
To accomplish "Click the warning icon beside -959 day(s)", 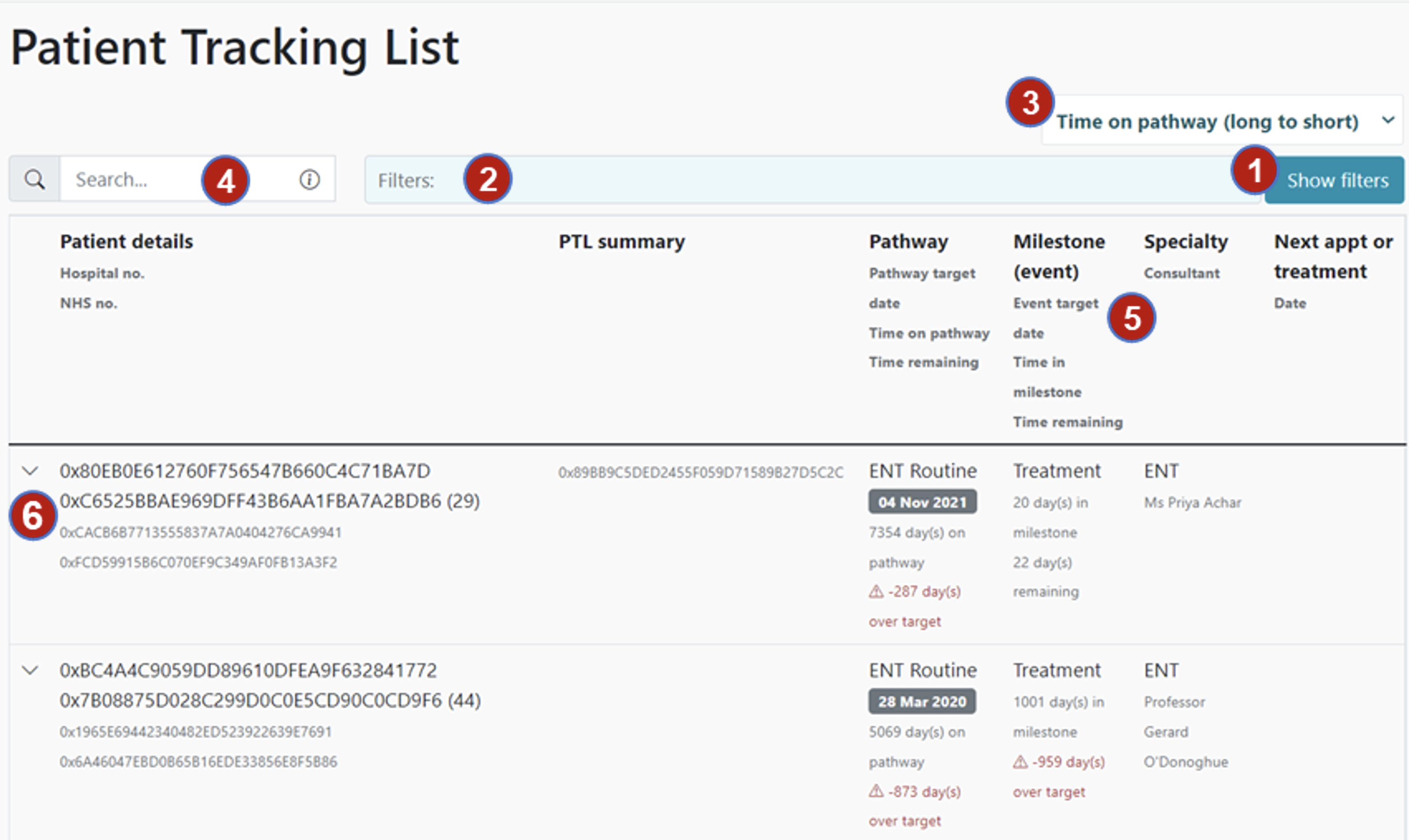I will tap(1020, 762).
